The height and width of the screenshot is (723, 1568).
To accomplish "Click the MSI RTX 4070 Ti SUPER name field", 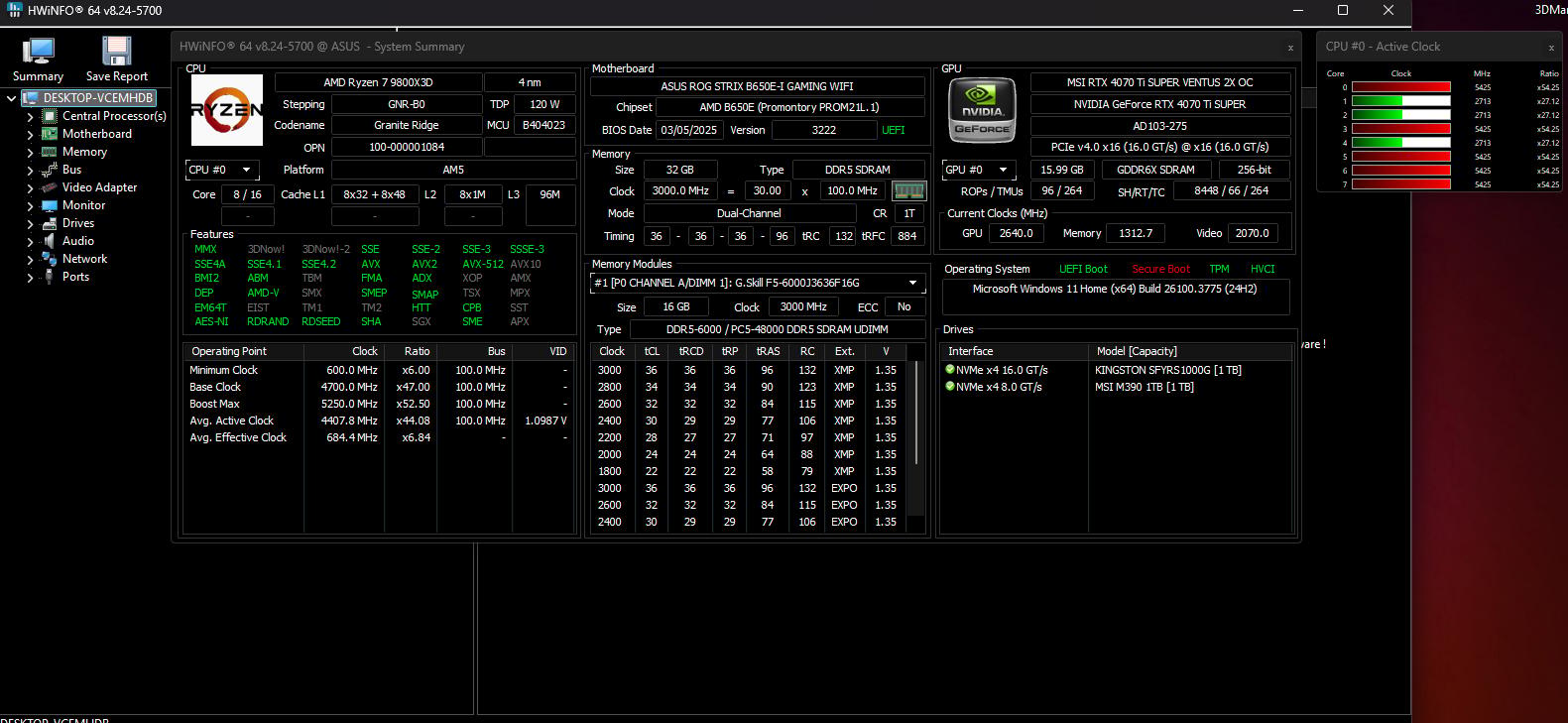I will point(1159,82).
